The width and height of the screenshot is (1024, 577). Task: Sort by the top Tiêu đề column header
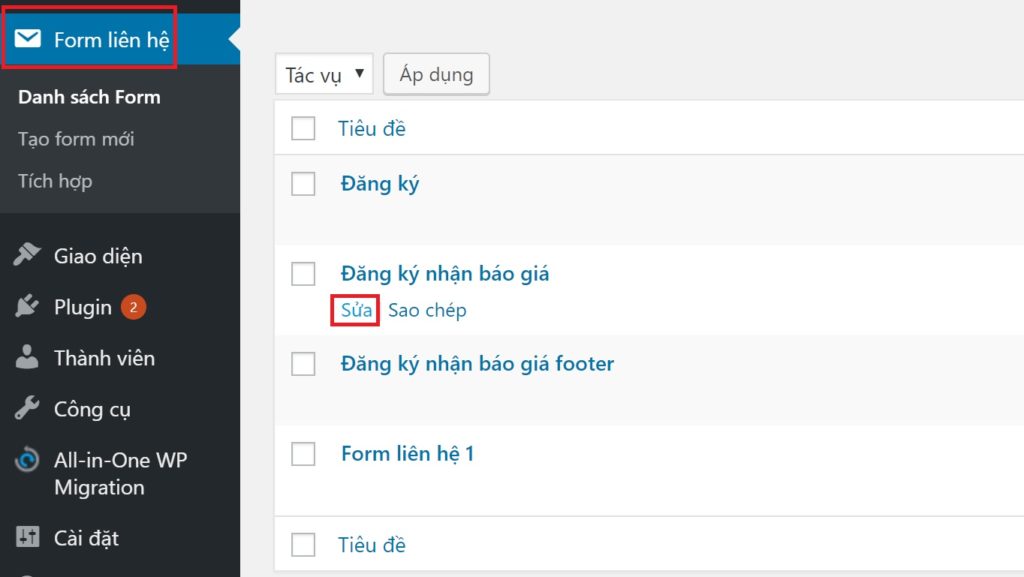click(x=372, y=128)
